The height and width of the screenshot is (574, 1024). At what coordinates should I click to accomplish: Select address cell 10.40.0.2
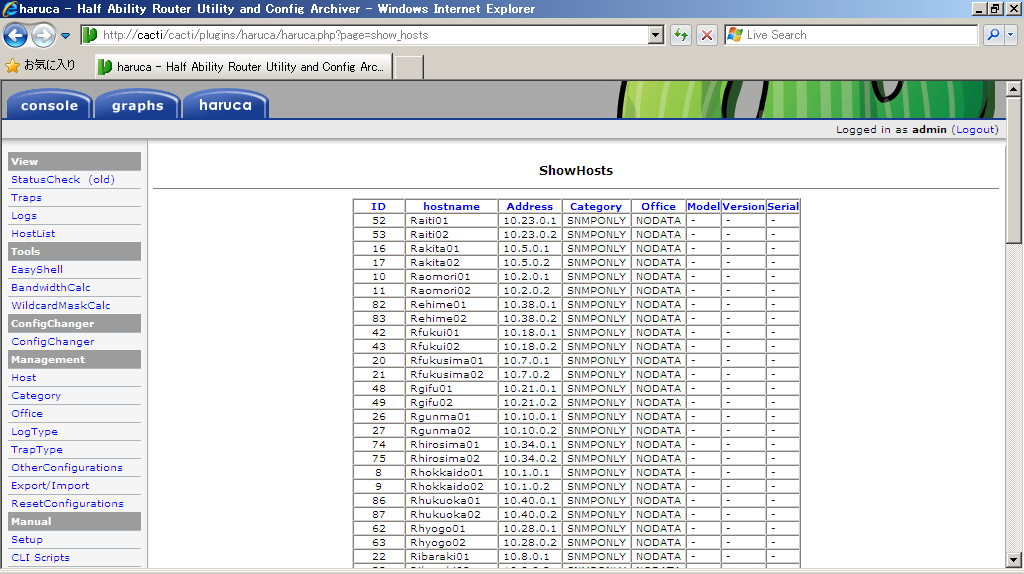click(530, 515)
